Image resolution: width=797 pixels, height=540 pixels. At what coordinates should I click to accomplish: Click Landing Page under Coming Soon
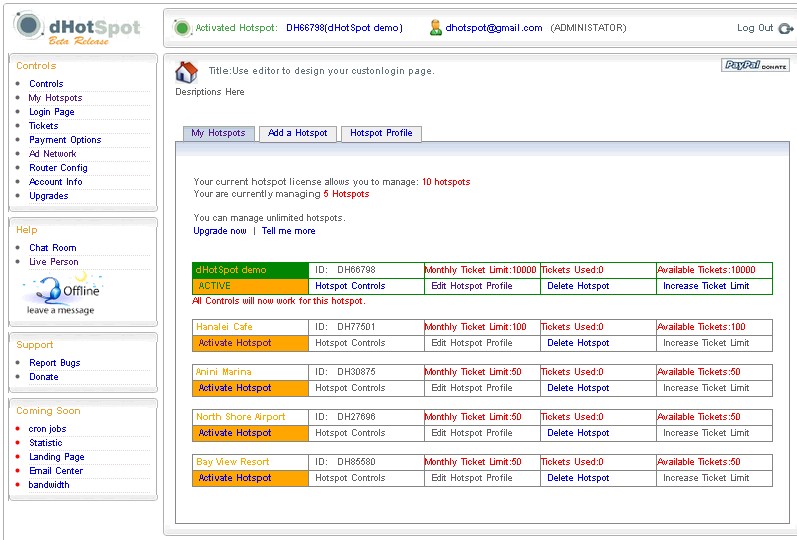[57, 457]
